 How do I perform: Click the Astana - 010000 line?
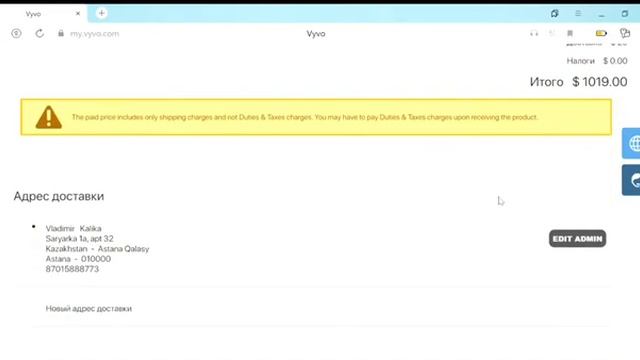coord(78,259)
